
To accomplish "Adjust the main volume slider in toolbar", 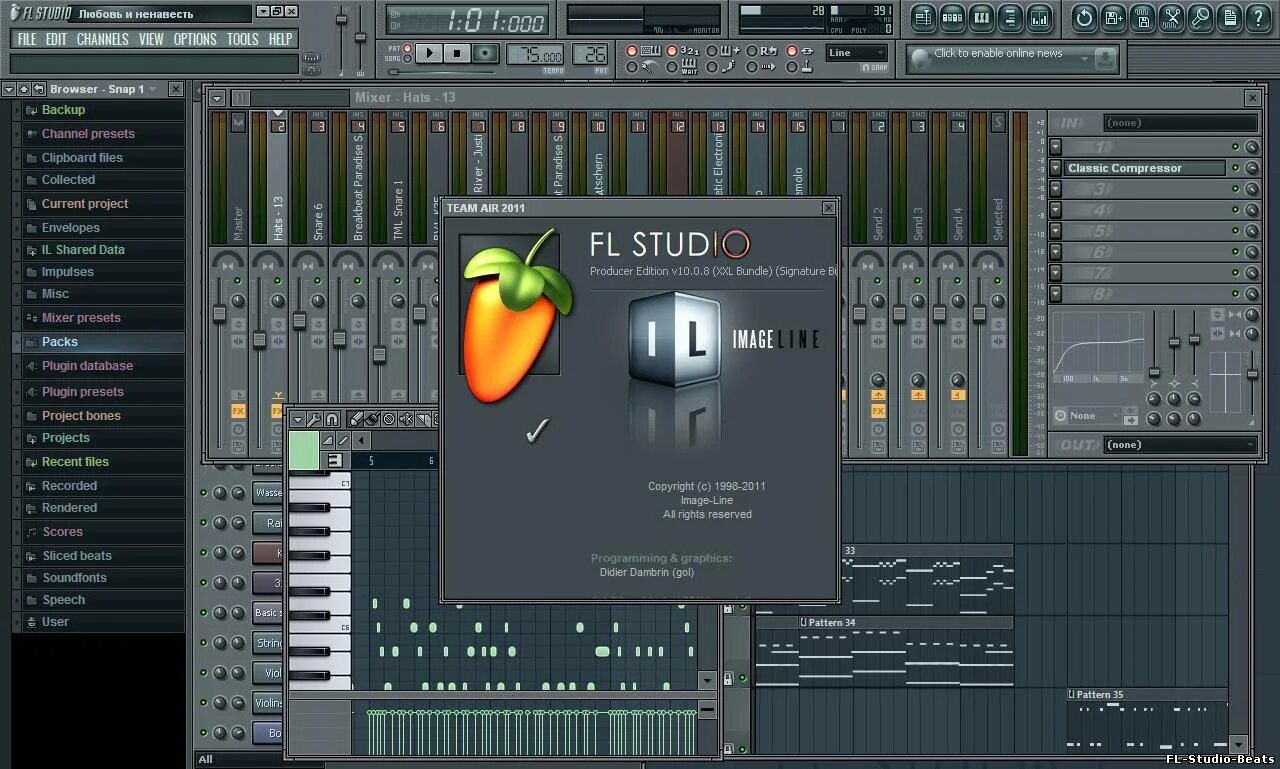I will 341,19.
